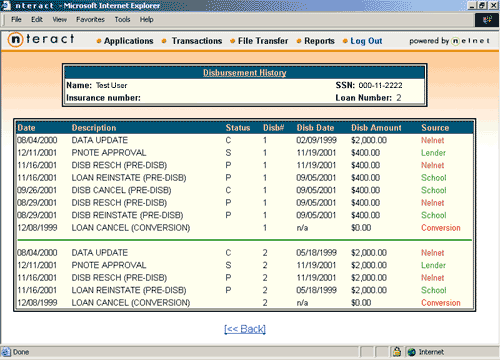
Task: Click Internet zone label in status bar
Action: pos(431,352)
